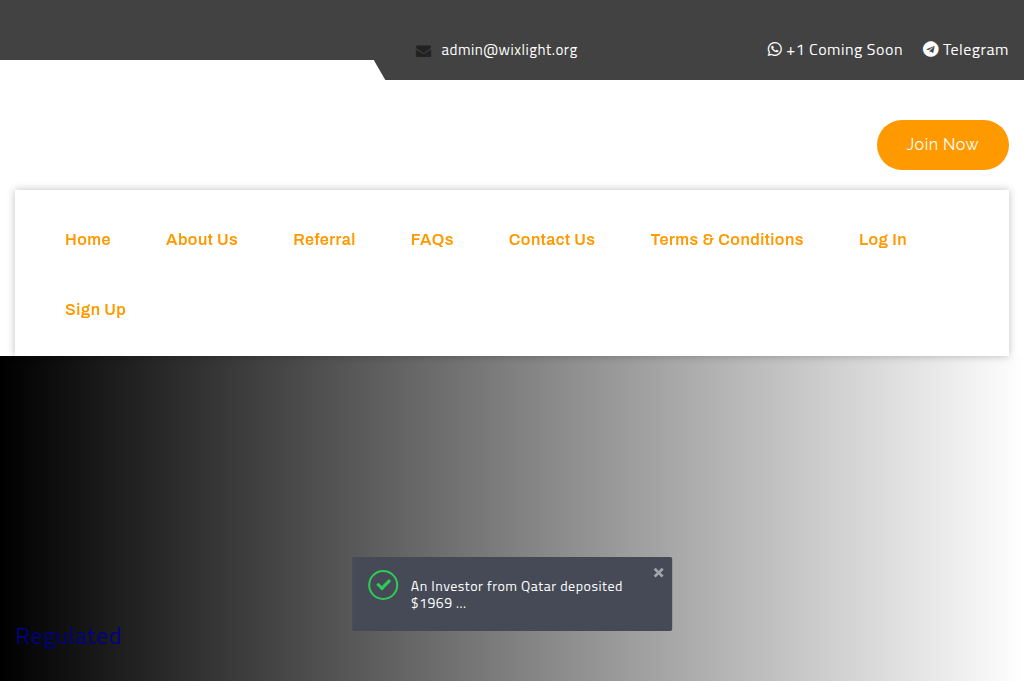Image resolution: width=1024 pixels, height=681 pixels.
Task: View the Terms & Conditions page
Action: coord(727,239)
